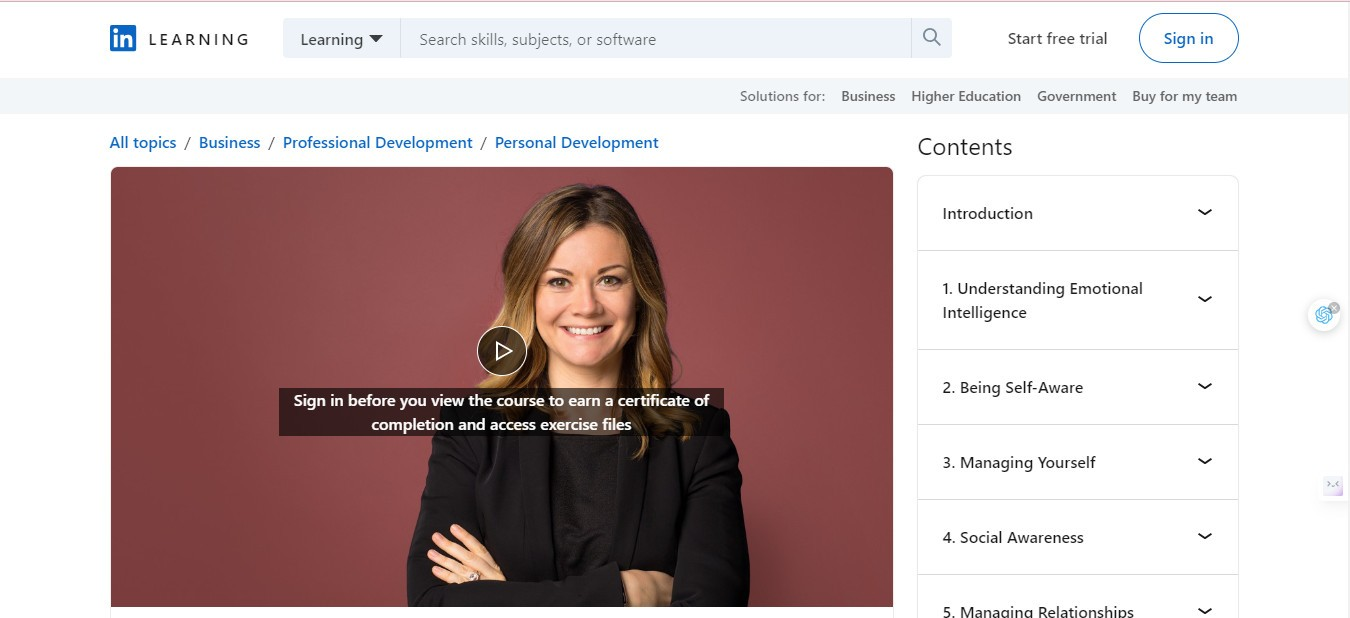Play the course preview video

502,351
